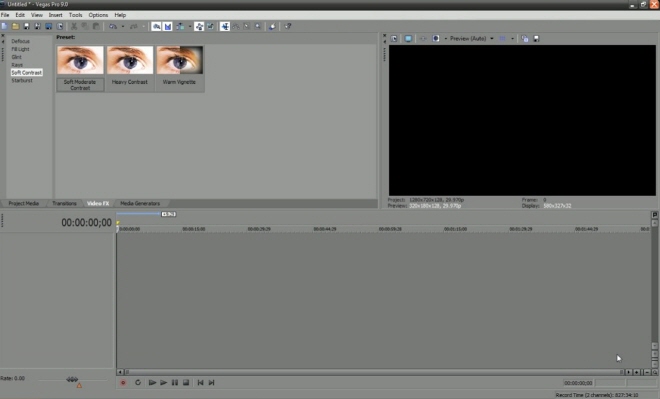This screenshot has width=660, height=399.
Task: Click the Redo arrow icon
Action: (x=133, y=26)
